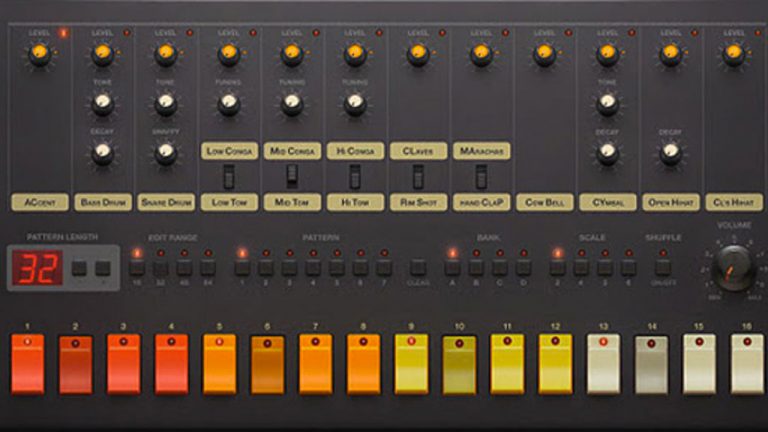This screenshot has height=432, width=768.
Task: Flip the Maracas / Hand Clap switch
Action: coord(481,177)
